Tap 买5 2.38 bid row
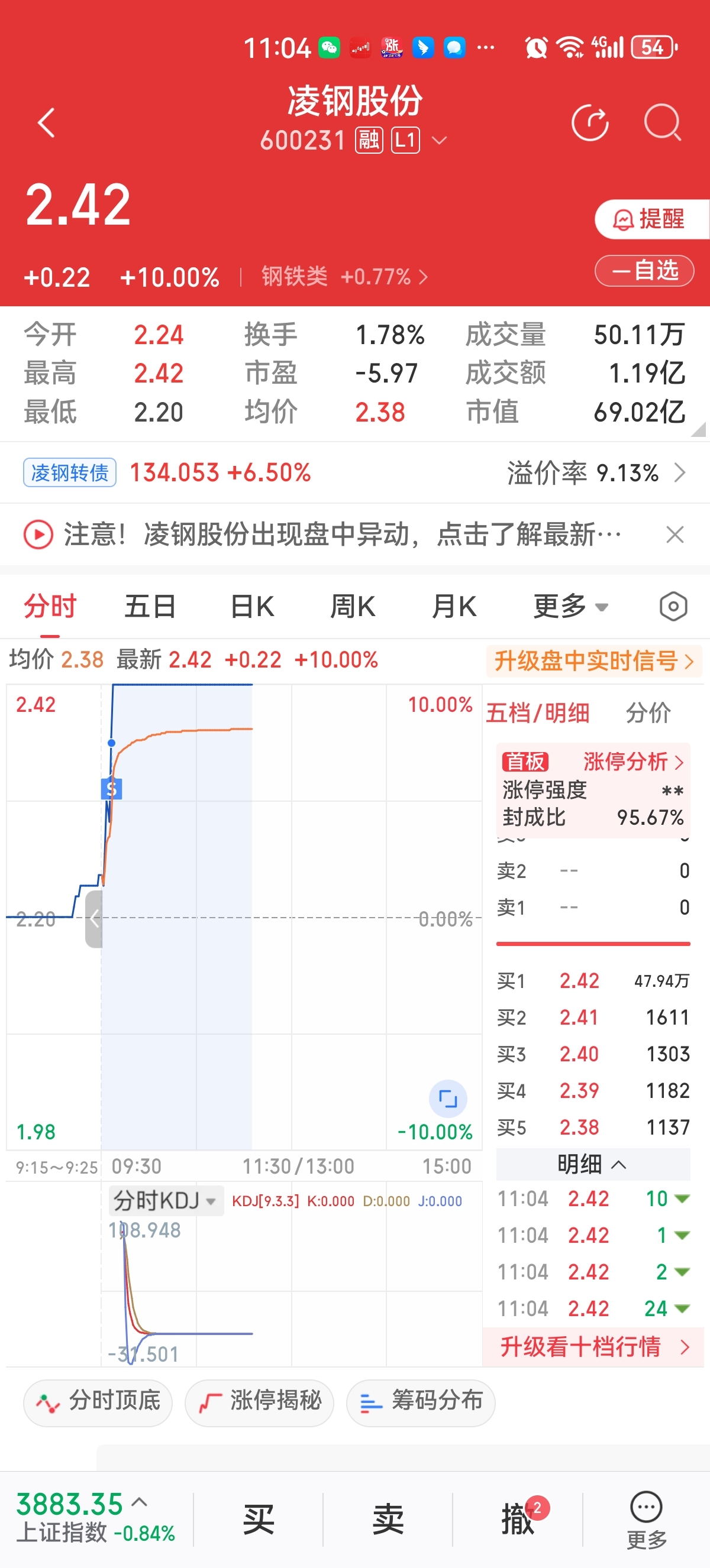This screenshot has width=710, height=1568. (593, 1126)
